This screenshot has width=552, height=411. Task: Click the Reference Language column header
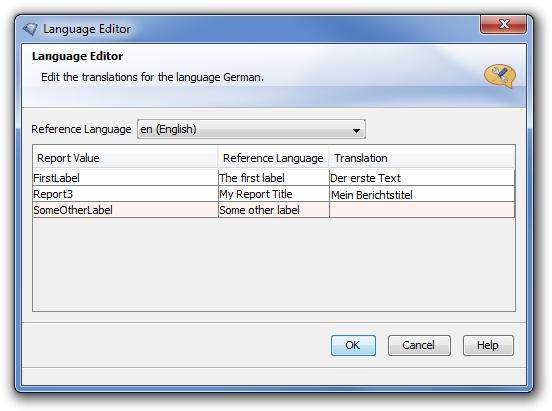click(273, 158)
